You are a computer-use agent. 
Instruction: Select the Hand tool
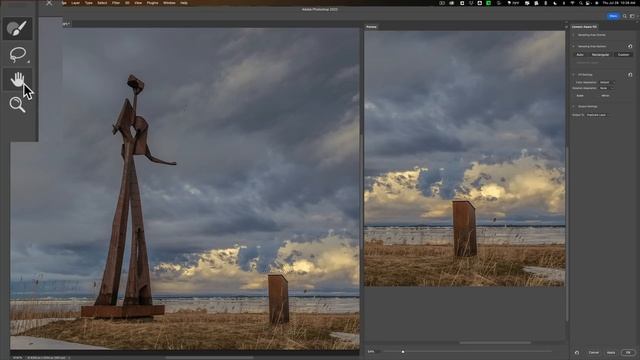click(17, 79)
